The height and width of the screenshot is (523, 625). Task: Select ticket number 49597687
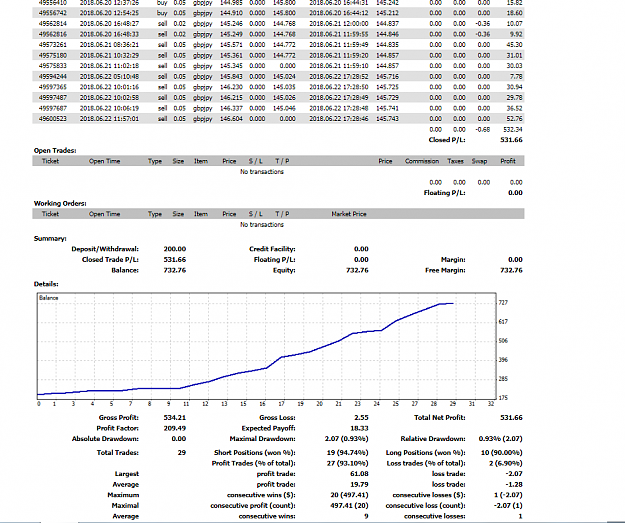(x=53, y=108)
